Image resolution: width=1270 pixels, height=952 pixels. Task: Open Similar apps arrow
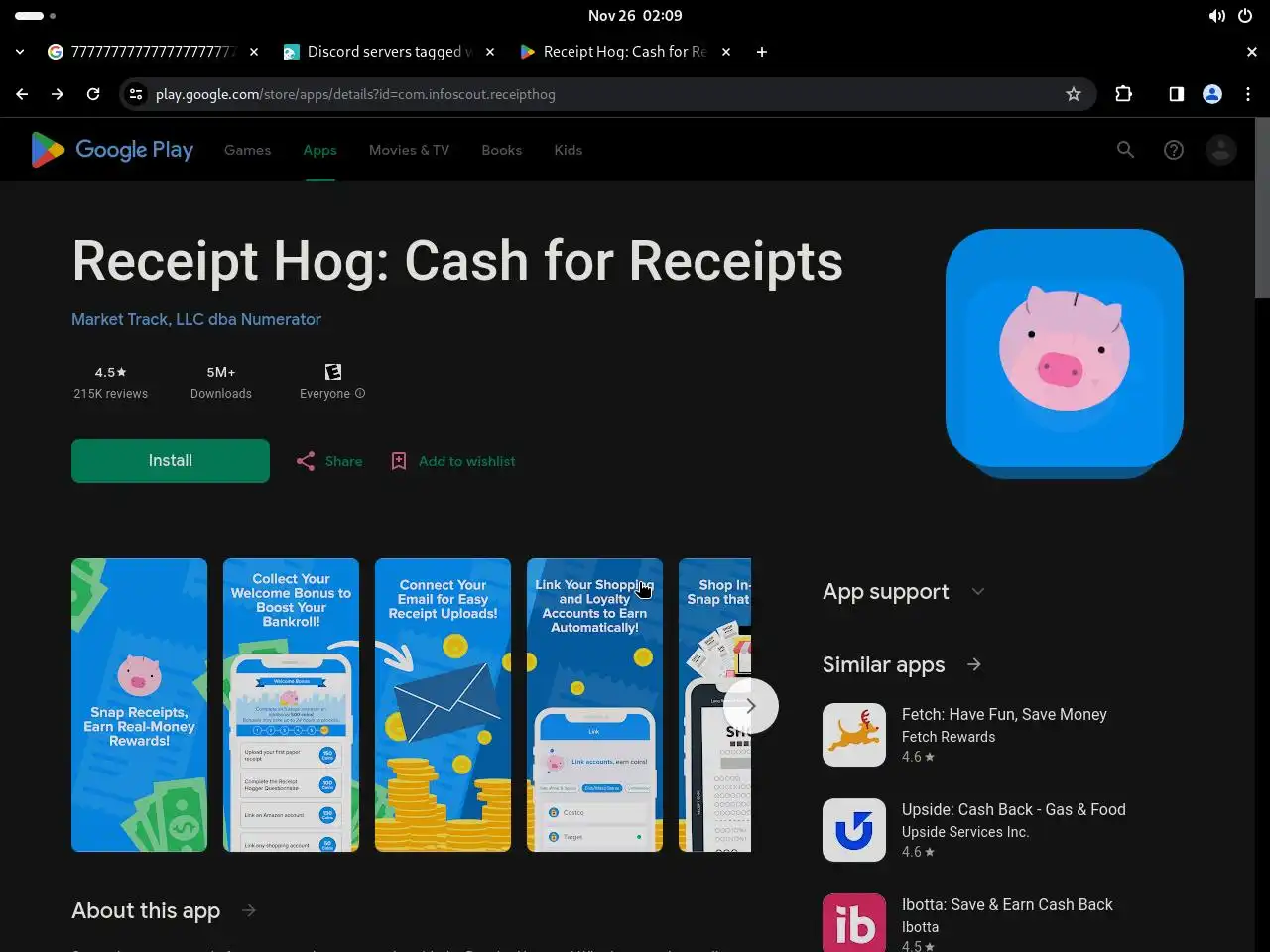pyautogui.click(x=974, y=664)
